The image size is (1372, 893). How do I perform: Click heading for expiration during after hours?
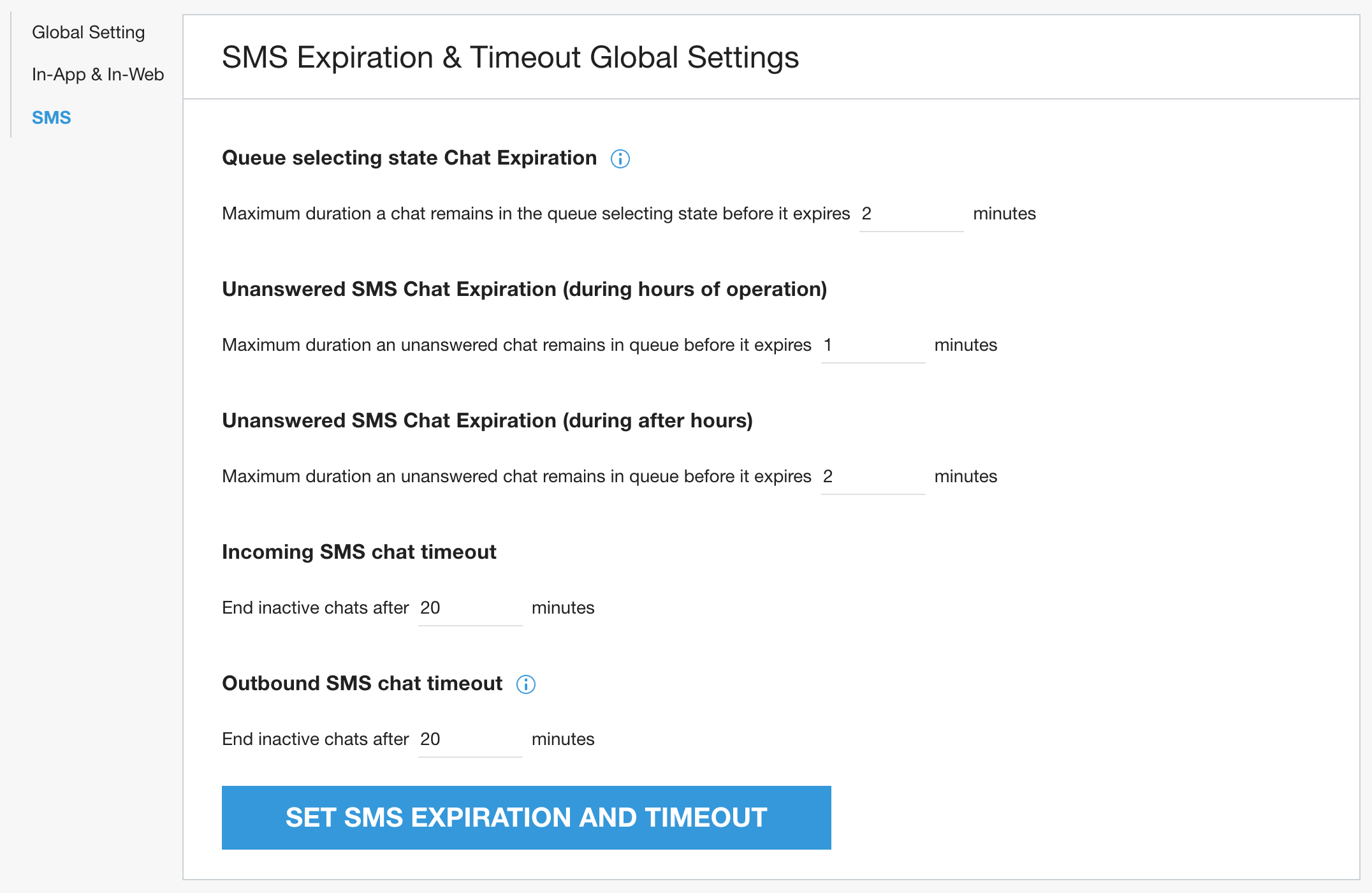coord(487,421)
